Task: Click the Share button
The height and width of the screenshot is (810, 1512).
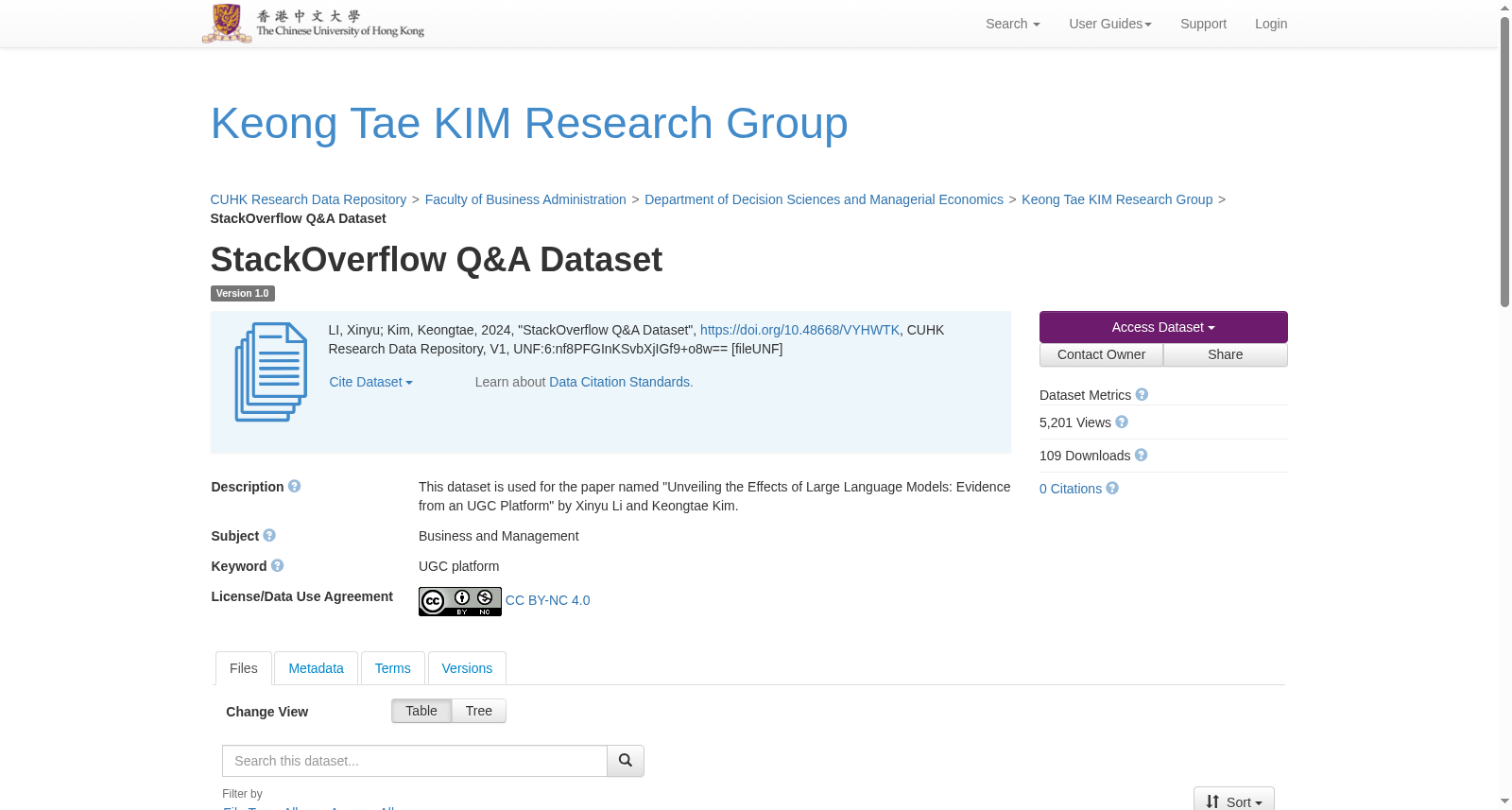Action: pyautogui.click(x=1226, y=354)
